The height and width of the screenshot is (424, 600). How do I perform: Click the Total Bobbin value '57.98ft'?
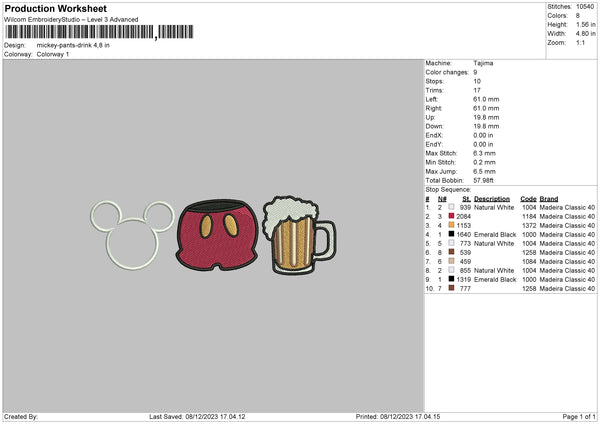point(483,180)
